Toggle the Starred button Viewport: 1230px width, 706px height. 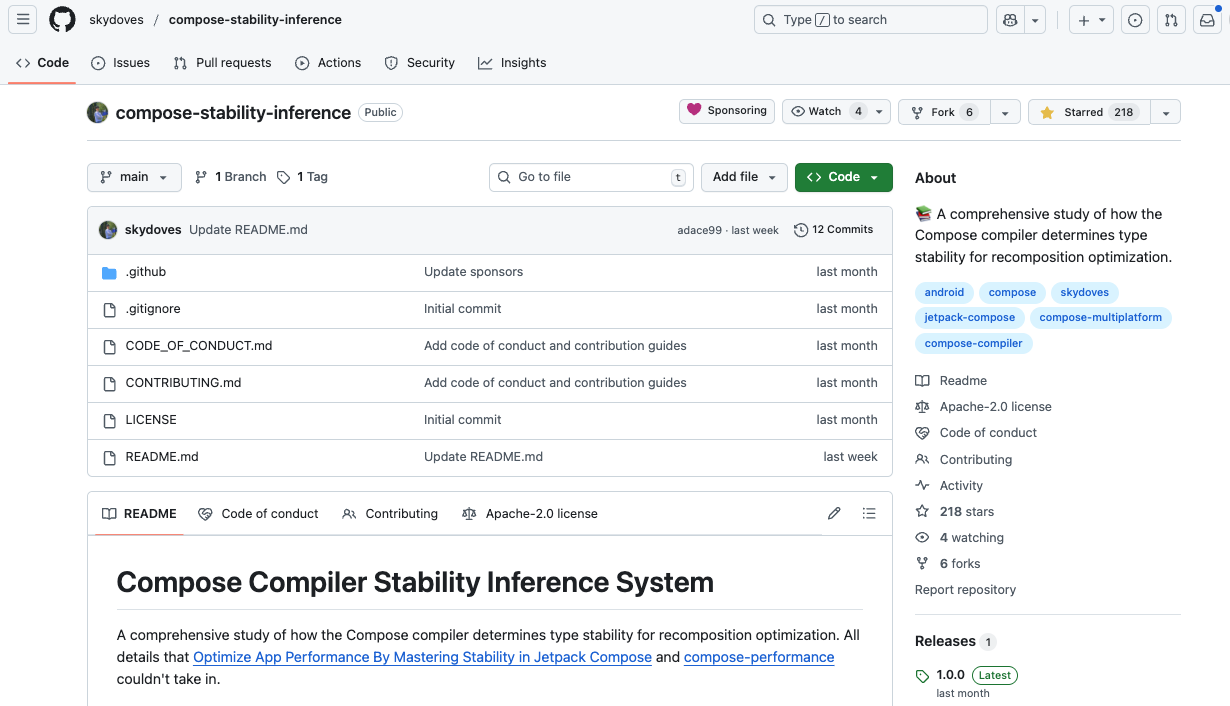pyautogui.click(x=1089, y=112)
